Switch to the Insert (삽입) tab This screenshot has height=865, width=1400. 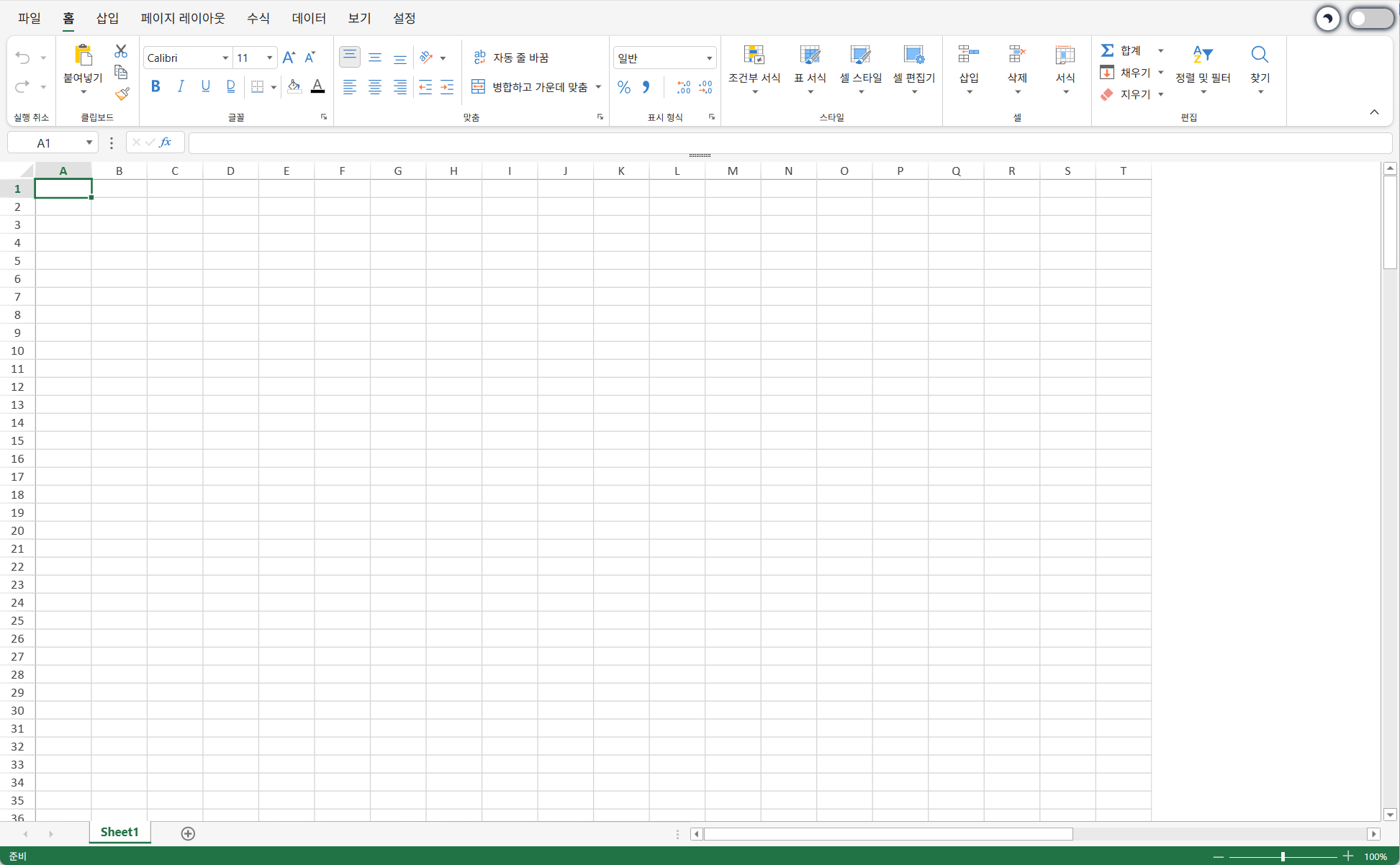click(x=107, y=18)
